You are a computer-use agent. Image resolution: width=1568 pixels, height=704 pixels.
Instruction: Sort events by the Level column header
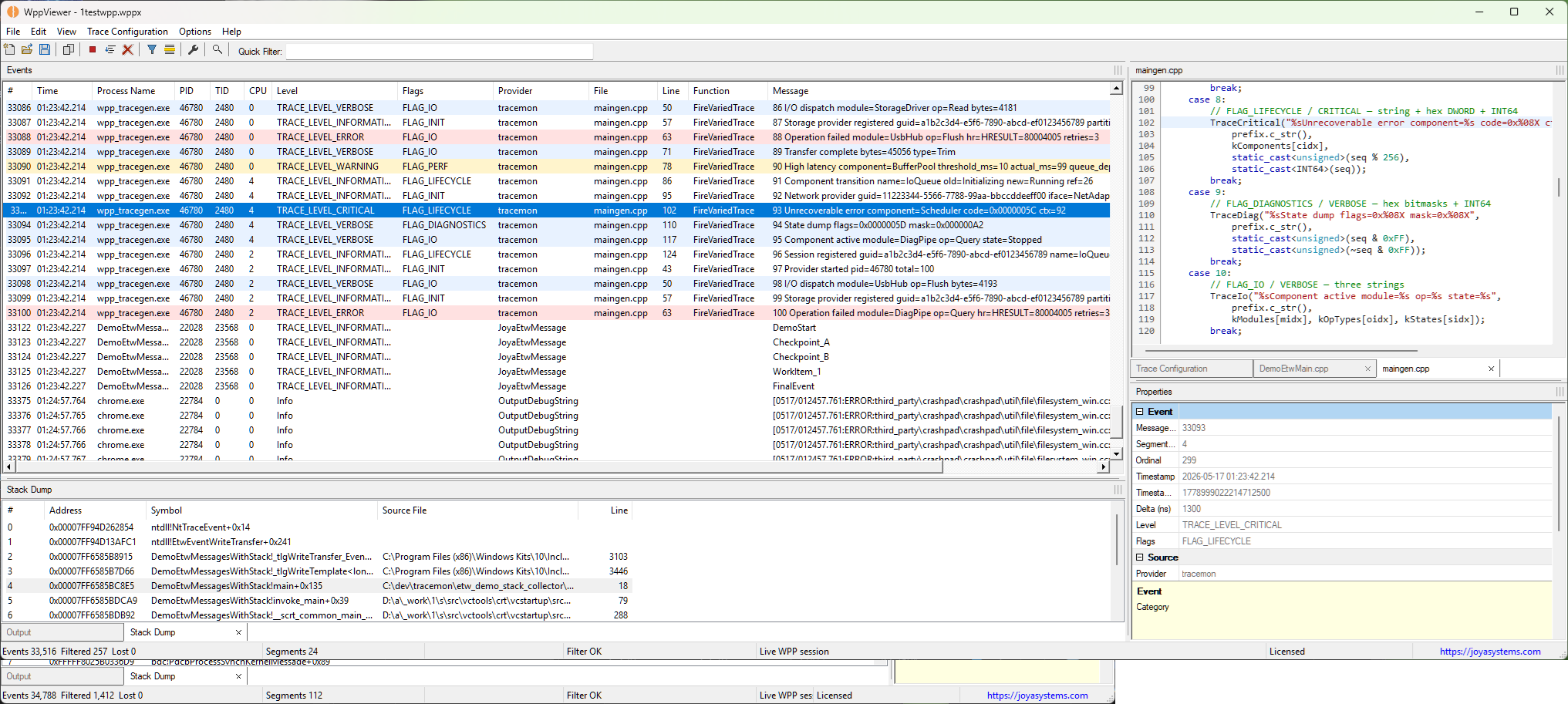334,91
